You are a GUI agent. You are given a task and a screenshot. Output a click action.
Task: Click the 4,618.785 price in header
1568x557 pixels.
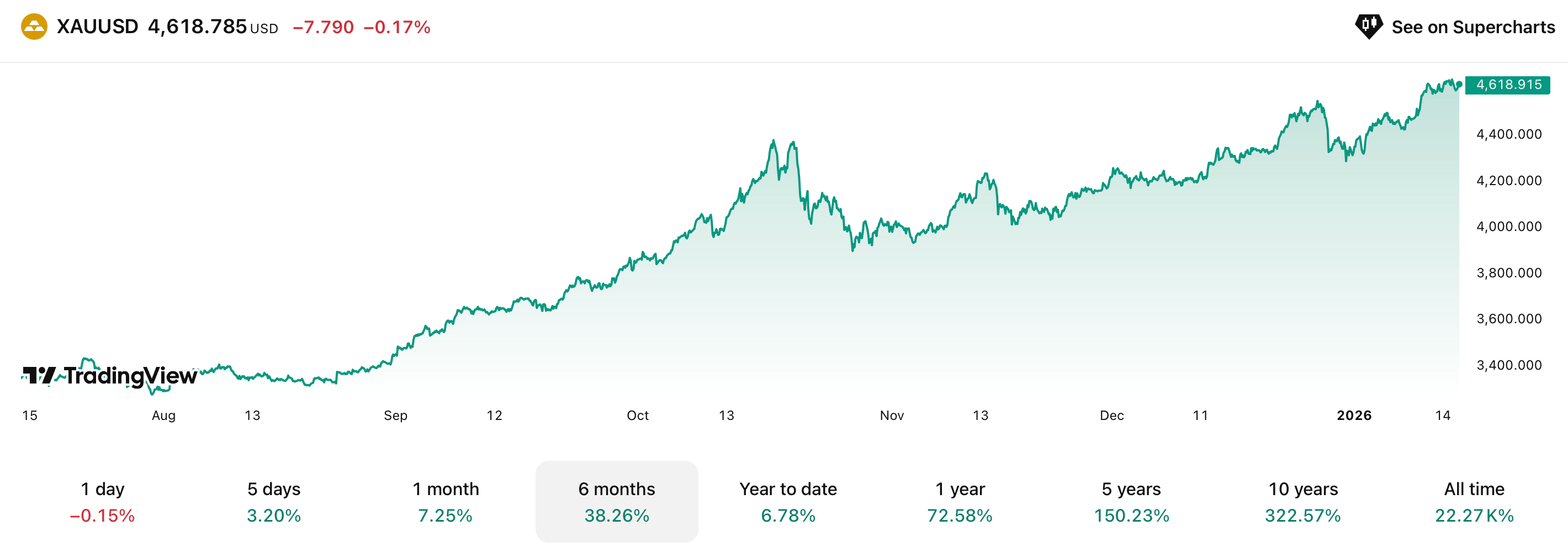197,27
